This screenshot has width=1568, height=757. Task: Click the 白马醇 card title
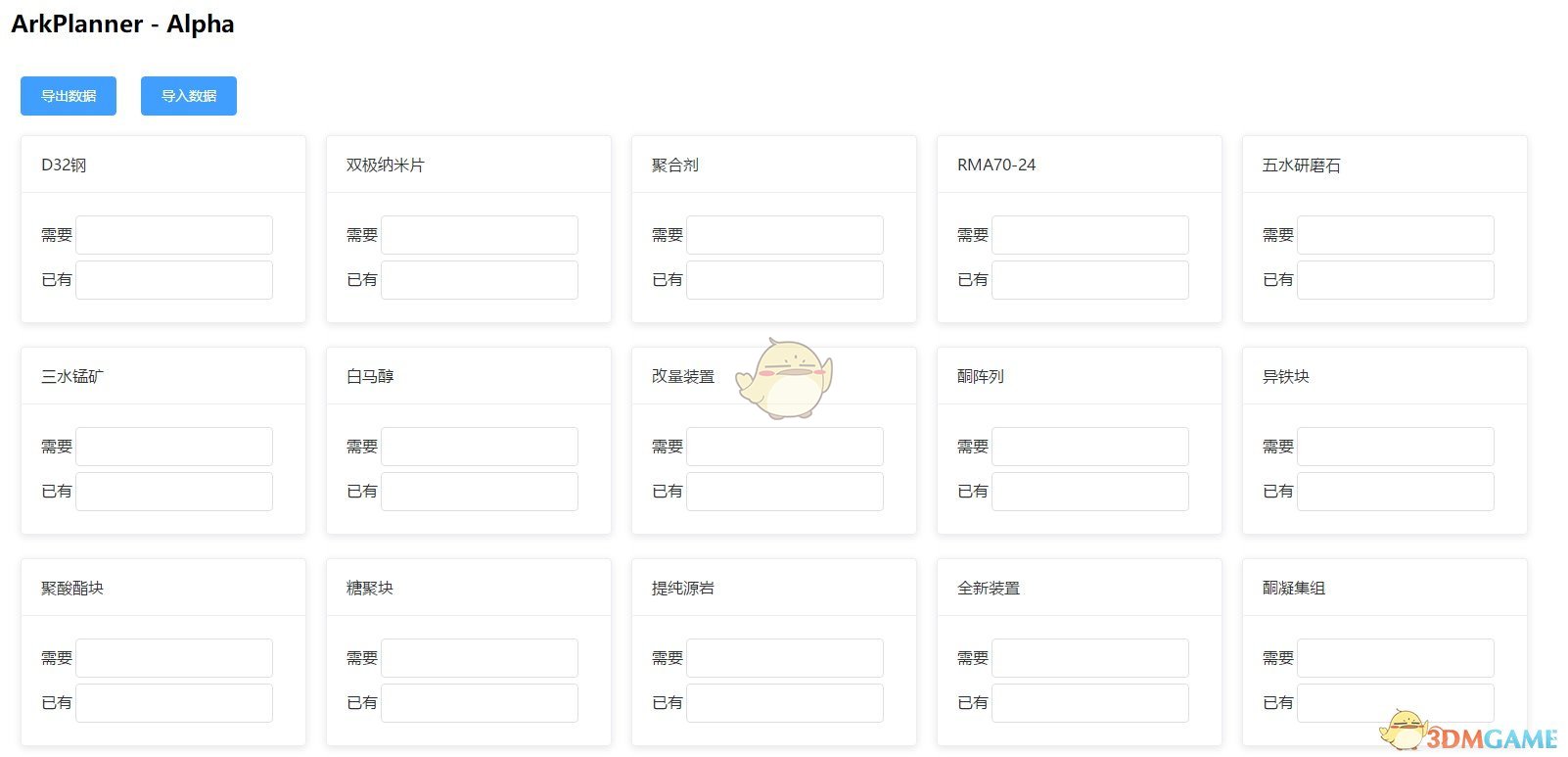[370, 376]
